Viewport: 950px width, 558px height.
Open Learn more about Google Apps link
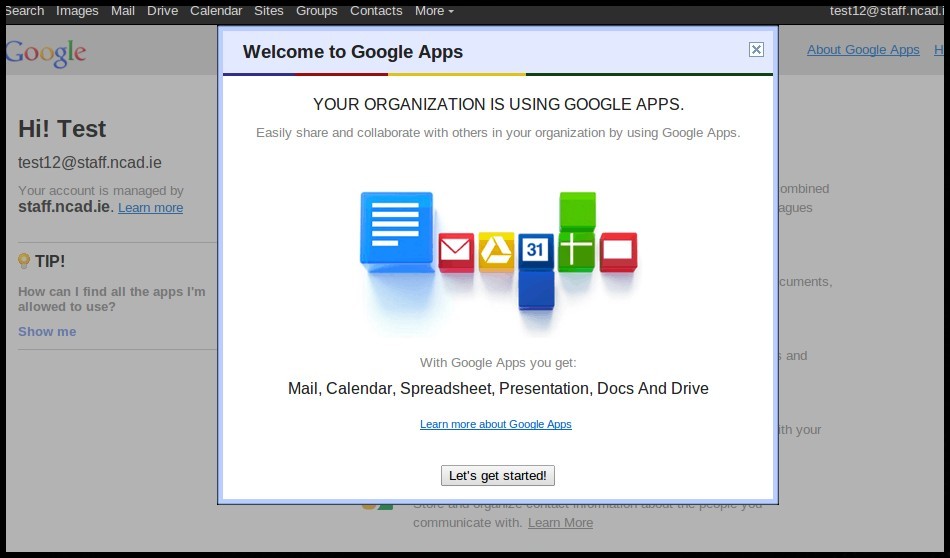click(x=496, y=424)
